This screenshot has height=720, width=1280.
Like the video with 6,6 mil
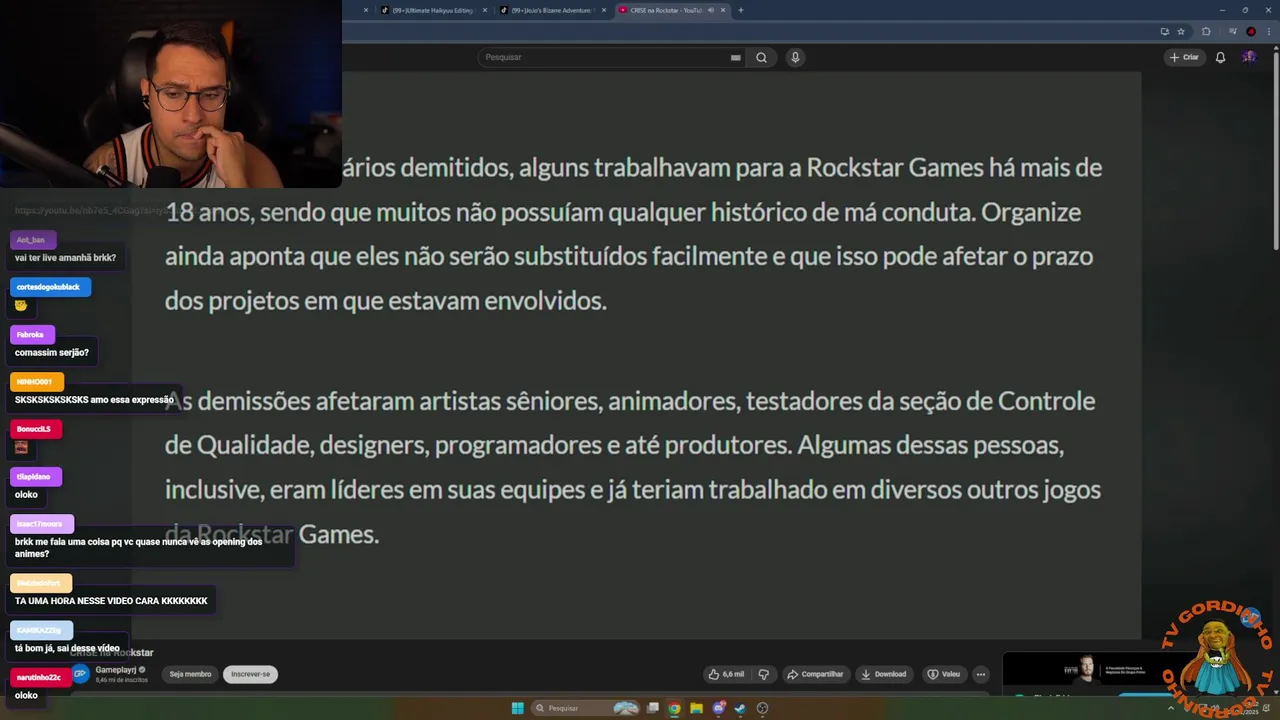pyautogui.click(x=727, y=674)
